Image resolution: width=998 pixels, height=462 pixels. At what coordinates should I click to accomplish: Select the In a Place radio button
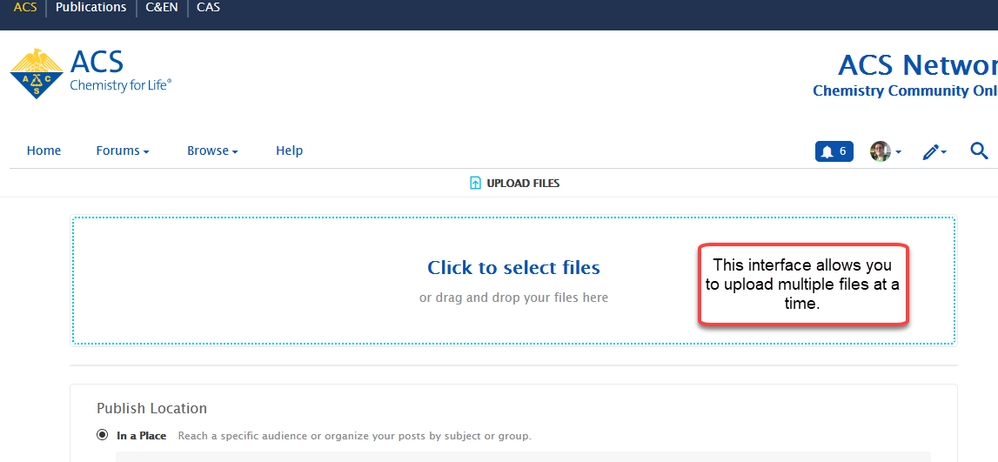pos(102,435)
